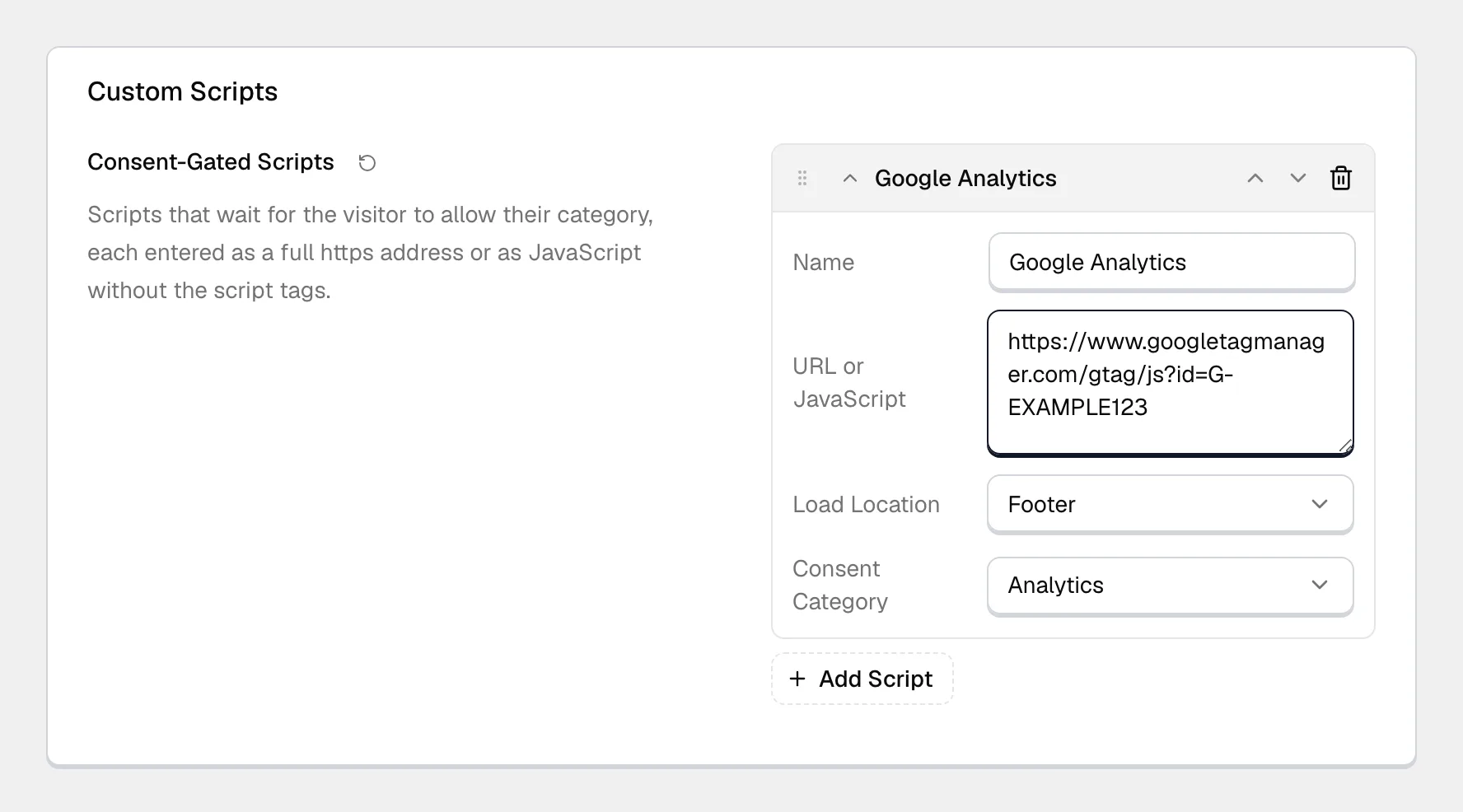1463x812 pixels.
Task: Open the Consent Category dropdown
Action: coord(1171,586)
